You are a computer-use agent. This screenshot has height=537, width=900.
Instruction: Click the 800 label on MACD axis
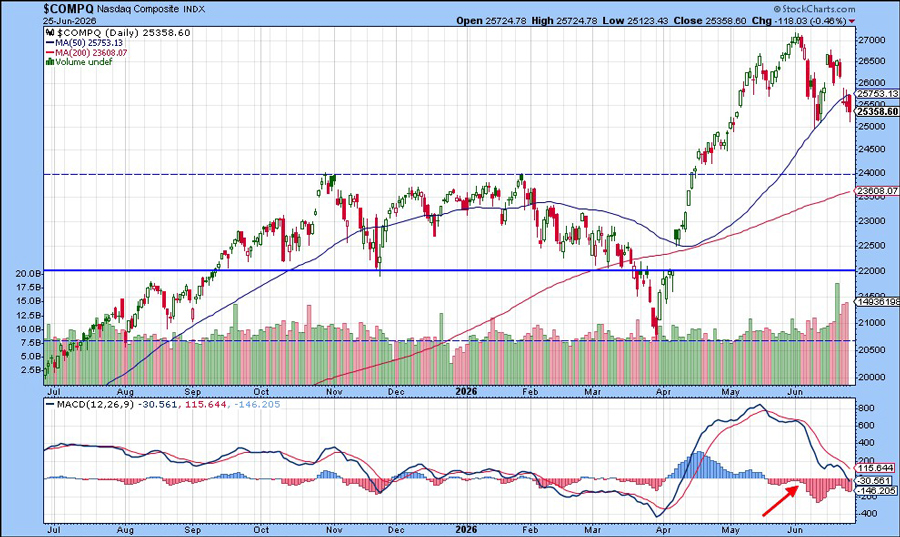pos(867,408)
